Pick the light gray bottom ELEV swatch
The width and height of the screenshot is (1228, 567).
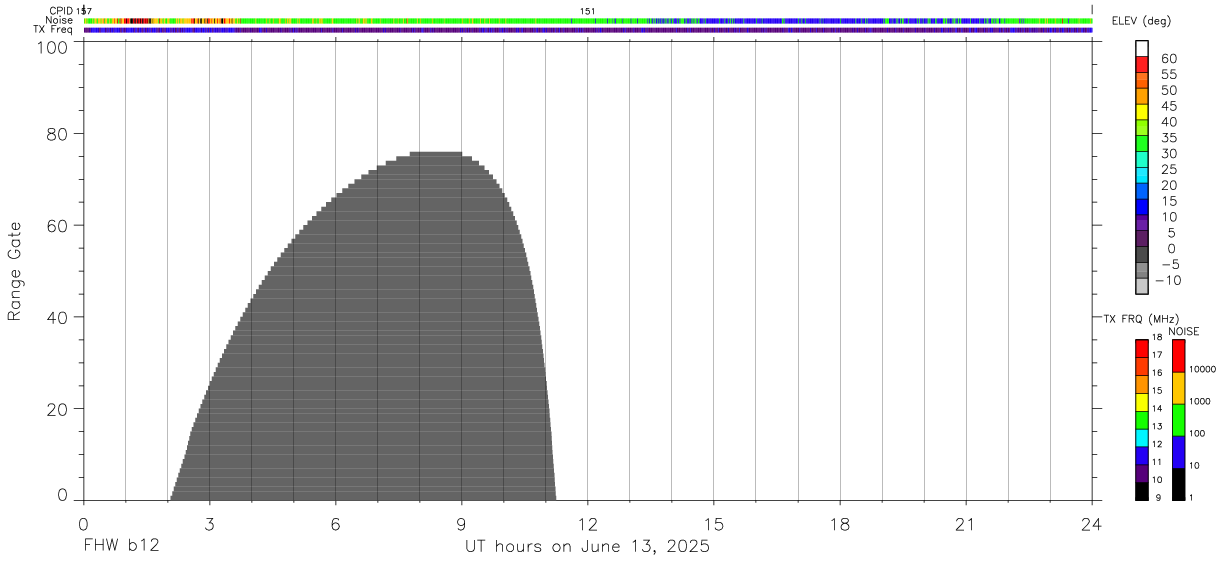(1142, 287)
